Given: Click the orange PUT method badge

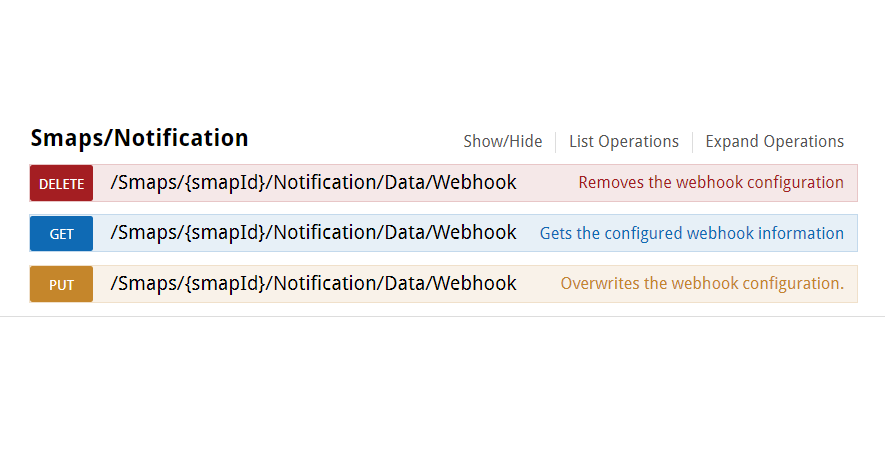Looking at the screenshot, I should pos(61,284).
